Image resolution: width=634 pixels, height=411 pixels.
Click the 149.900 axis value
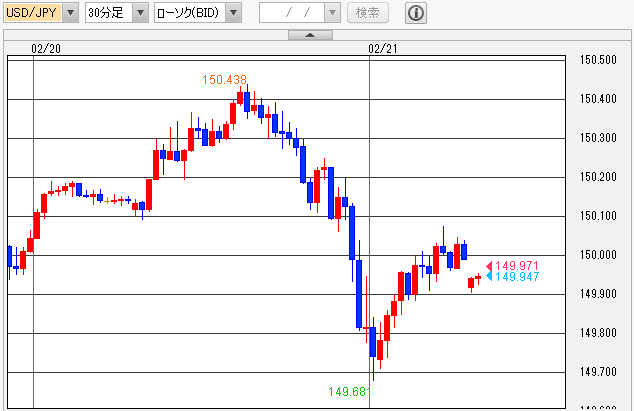tap(598, 294)
